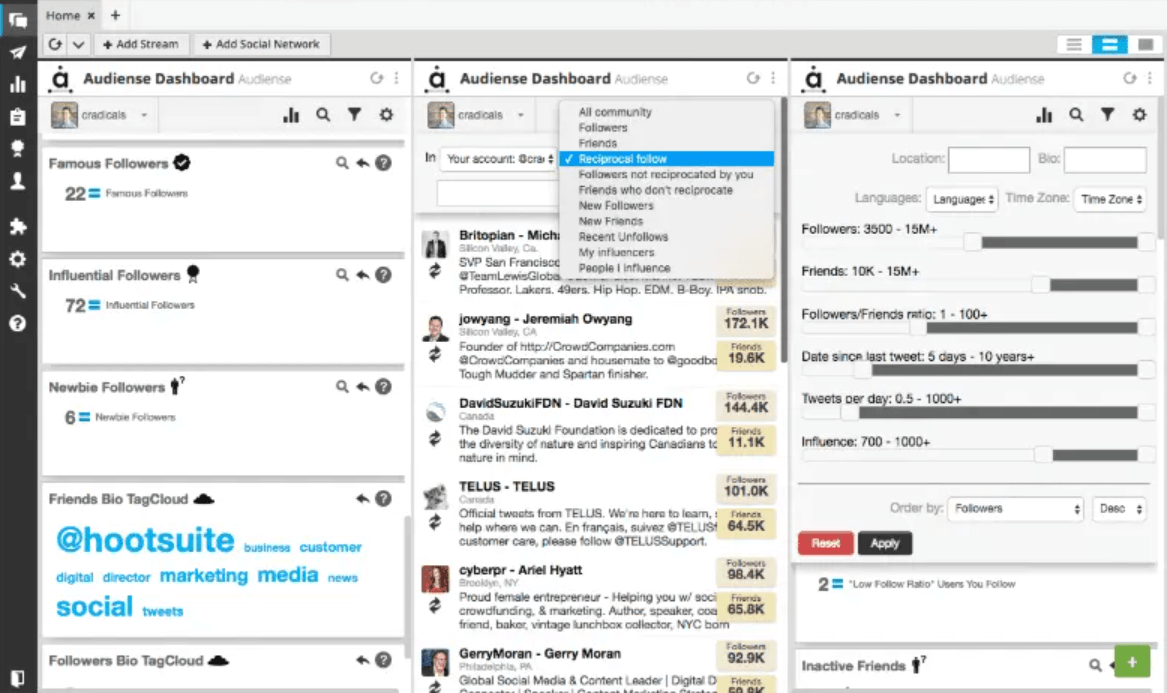Click the Apply filter button
The height and width of the screenshot is (693, 1167).
(x=885, y=543)
